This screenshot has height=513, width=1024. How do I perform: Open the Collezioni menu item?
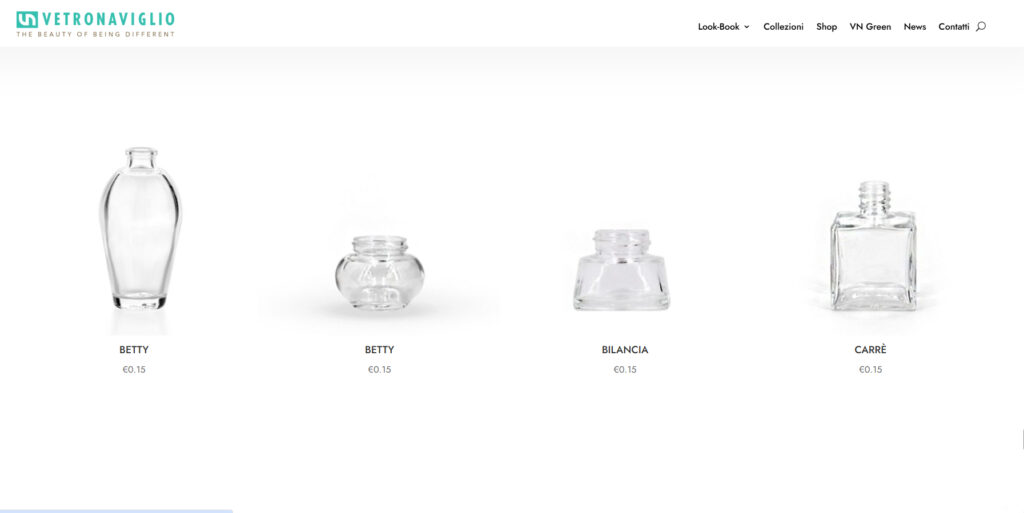(x=783, y=27)
